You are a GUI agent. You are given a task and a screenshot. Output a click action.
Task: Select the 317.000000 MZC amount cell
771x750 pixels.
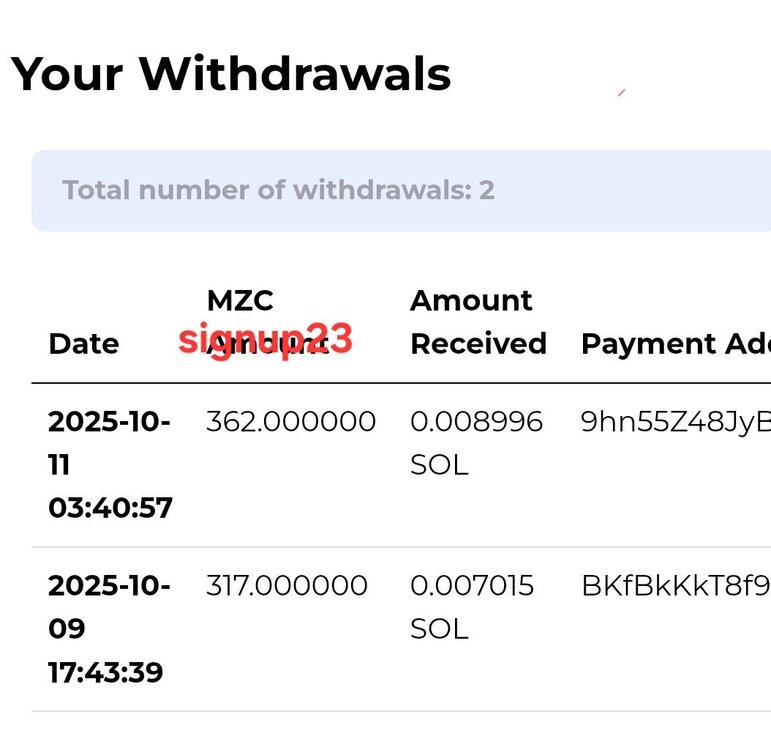[287, 585]
